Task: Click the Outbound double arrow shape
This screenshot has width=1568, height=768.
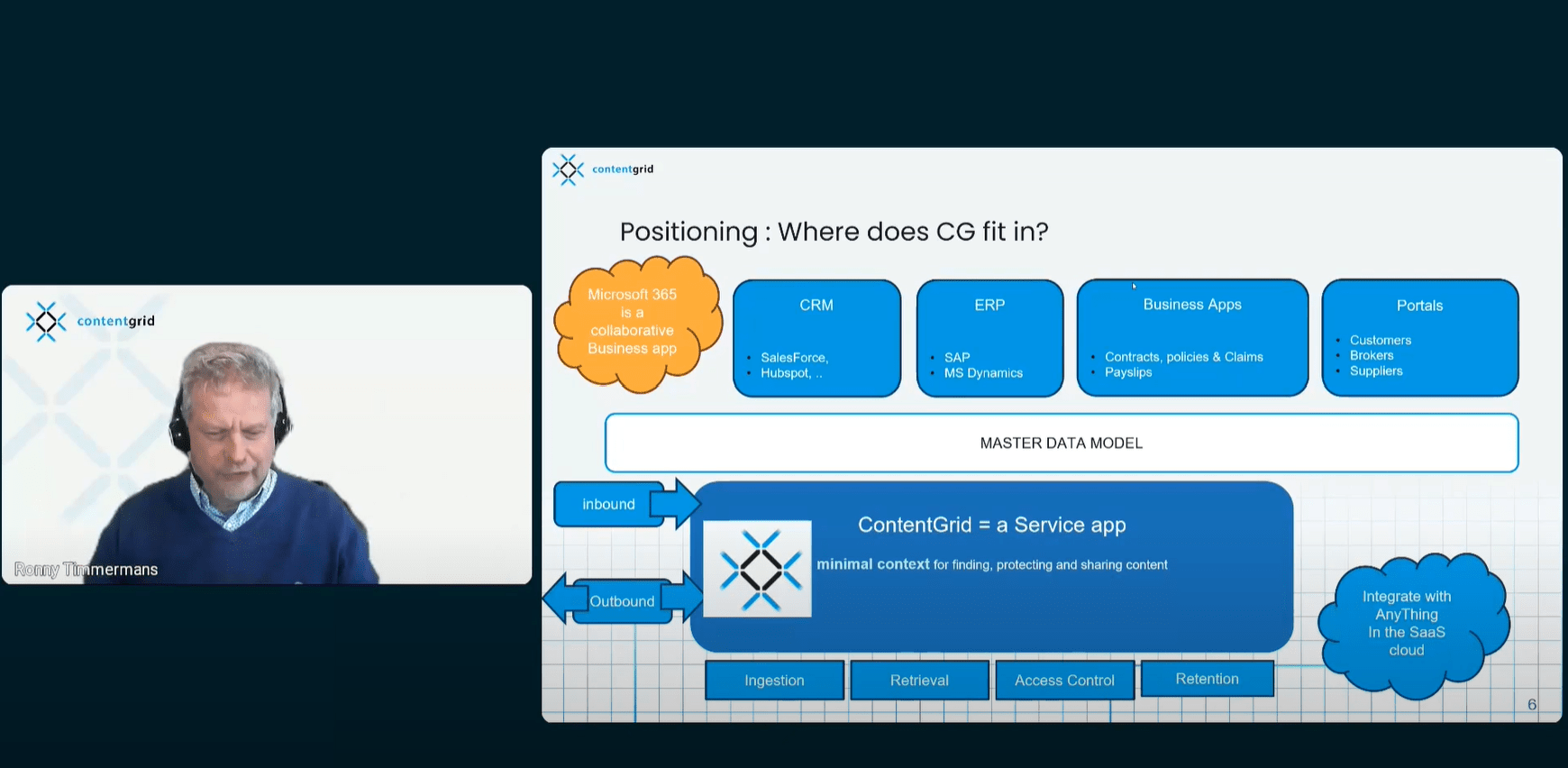Action: click(622, 601)
